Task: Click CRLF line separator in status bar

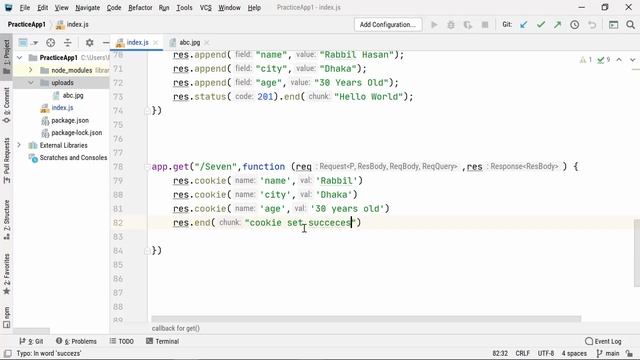Action: tap(522, 353)
